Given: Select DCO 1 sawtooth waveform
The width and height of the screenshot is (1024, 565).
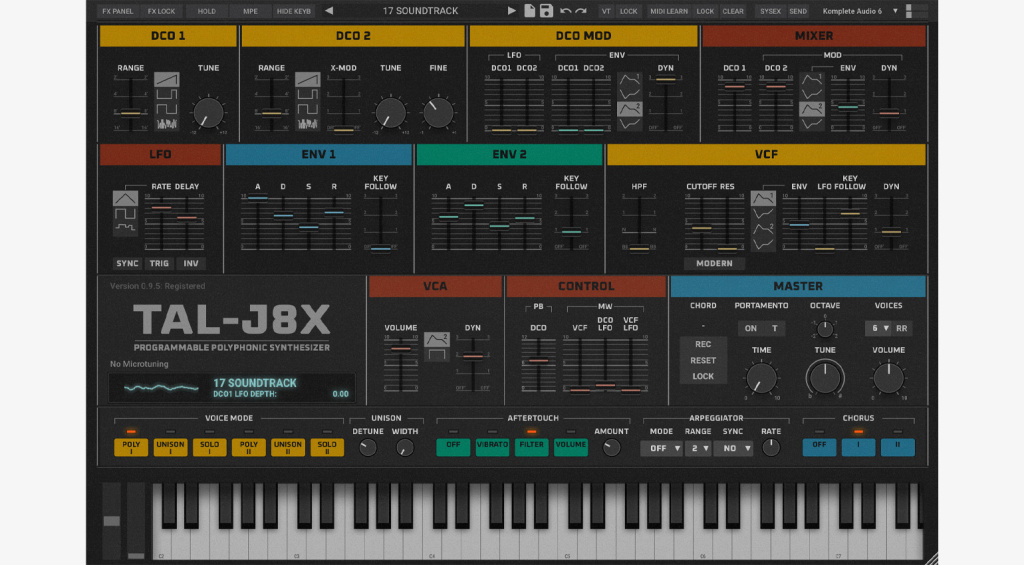Looking at the screenshot, I should click(167, 80).
